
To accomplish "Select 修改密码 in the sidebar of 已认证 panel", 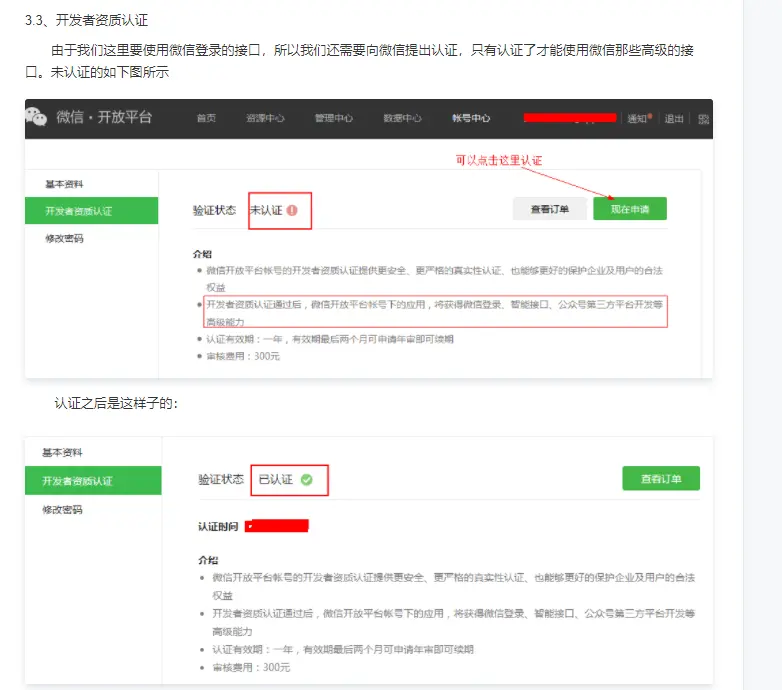I will coord(62,510).
